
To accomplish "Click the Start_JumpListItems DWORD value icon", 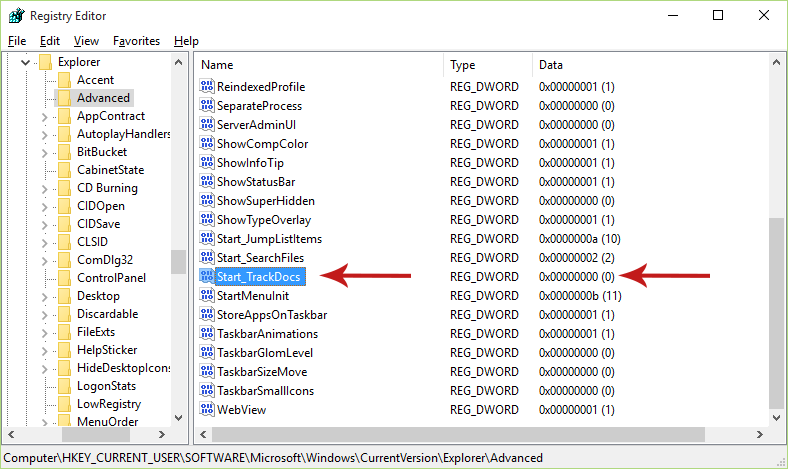I will pyautogui.click(x=207, y=238).
